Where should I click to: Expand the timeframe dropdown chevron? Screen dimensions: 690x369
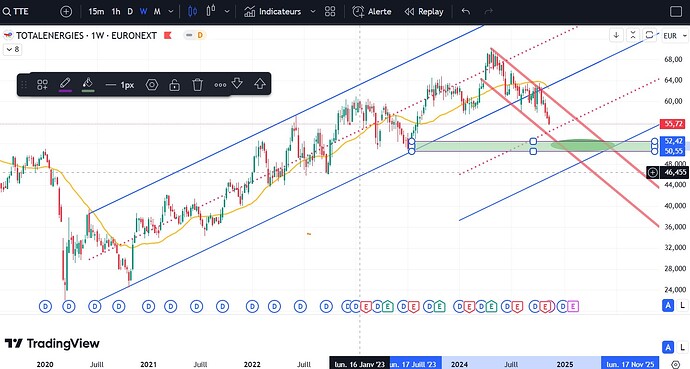[171, 11]
